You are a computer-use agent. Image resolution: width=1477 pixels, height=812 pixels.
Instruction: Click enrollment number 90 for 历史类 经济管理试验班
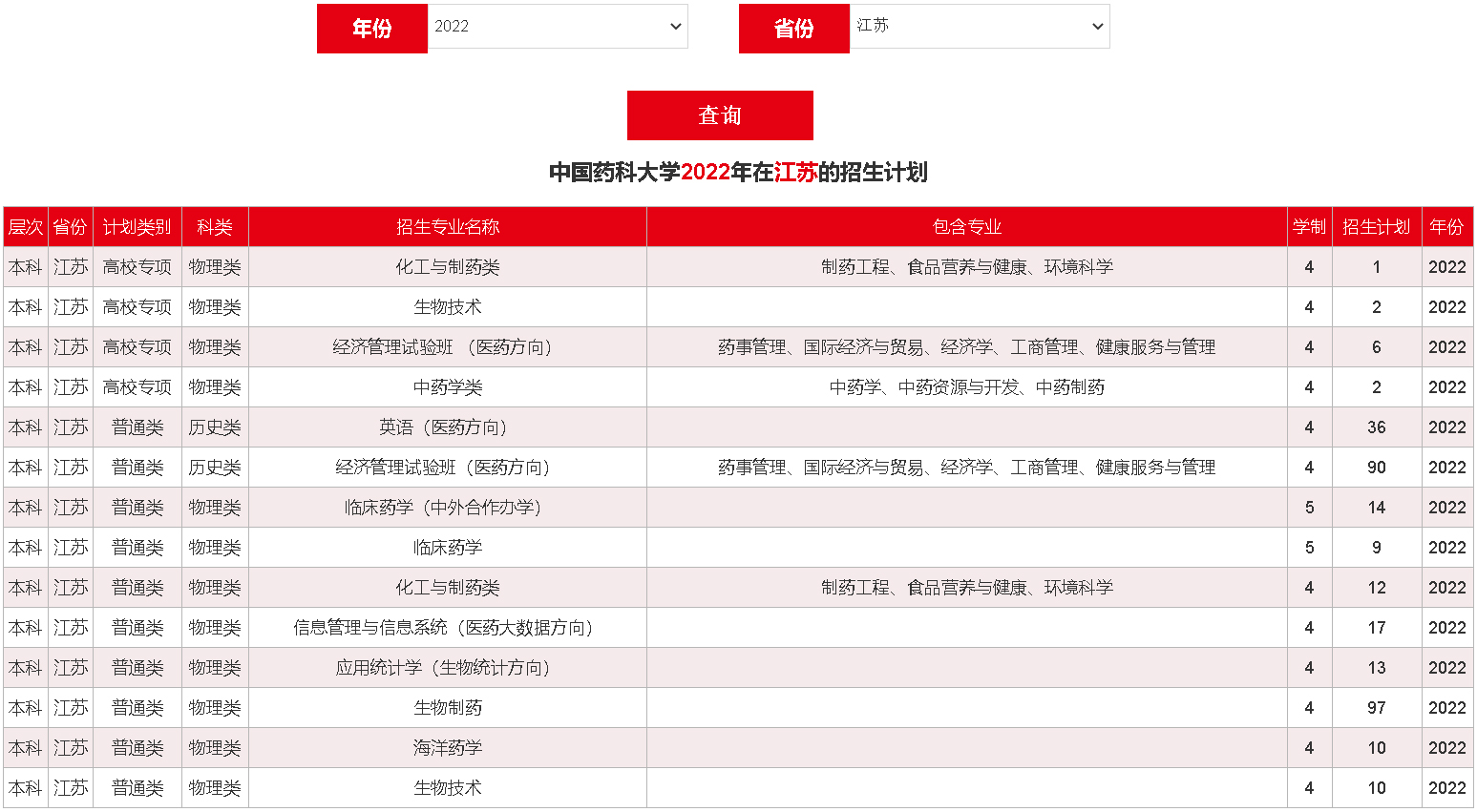tap(1377, 468)
